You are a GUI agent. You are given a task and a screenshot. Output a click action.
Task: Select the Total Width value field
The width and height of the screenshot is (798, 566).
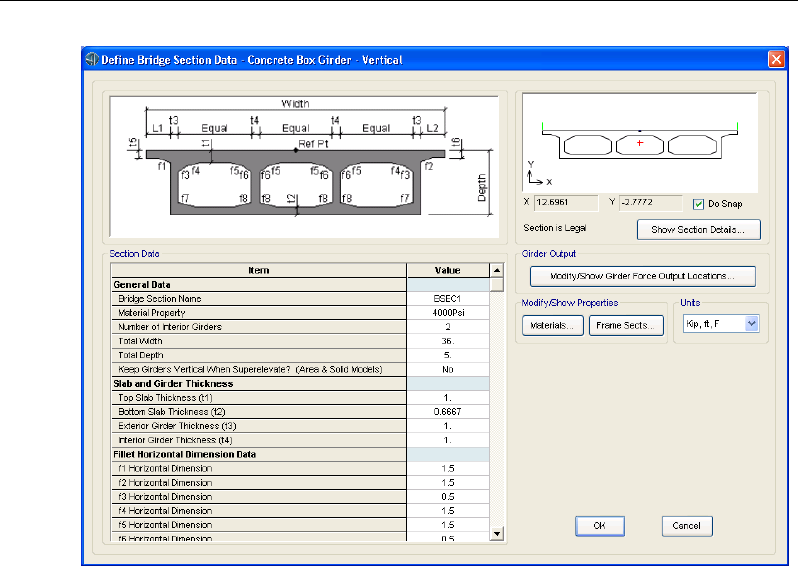point(447,341)
